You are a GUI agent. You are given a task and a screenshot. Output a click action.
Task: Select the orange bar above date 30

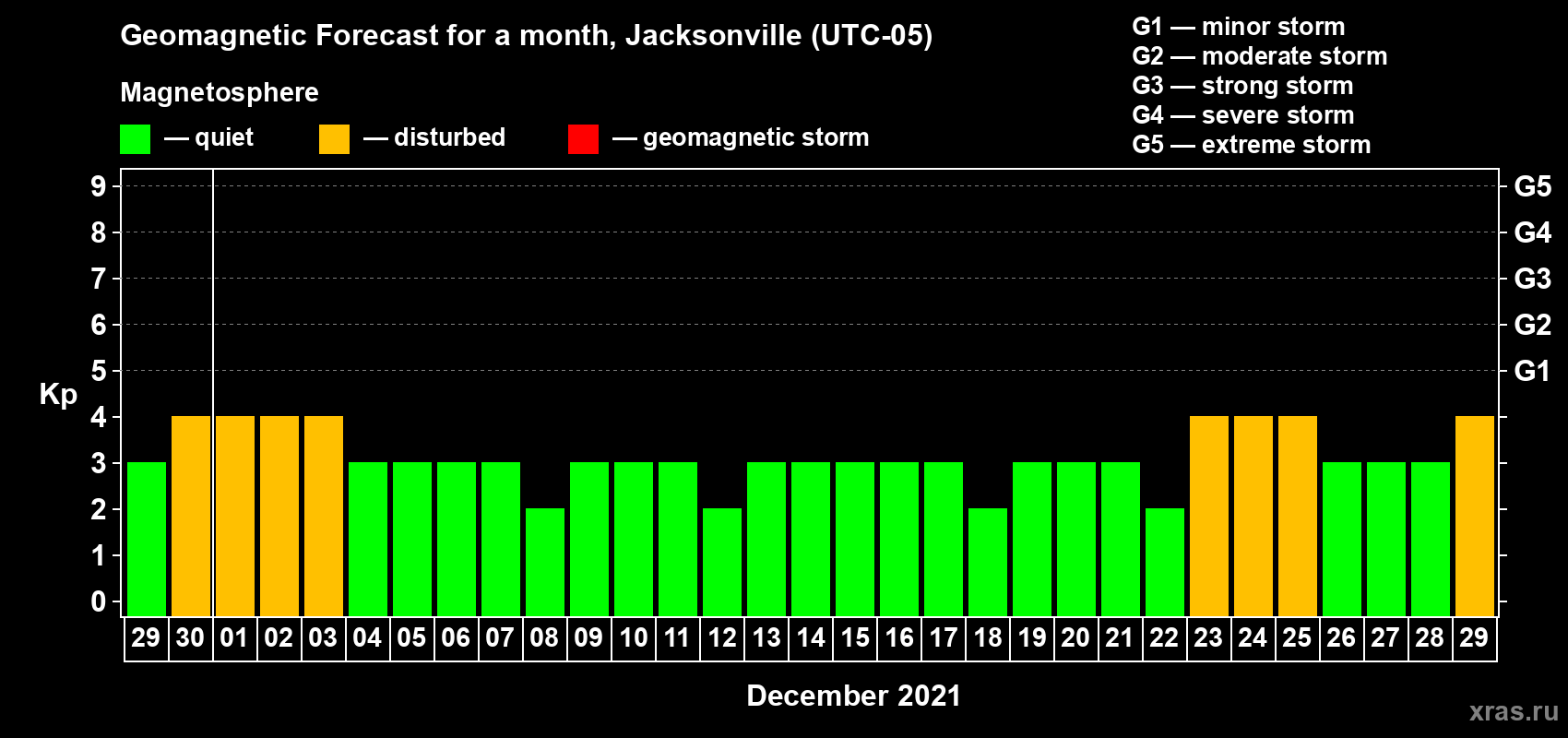[x=191, y=517]
